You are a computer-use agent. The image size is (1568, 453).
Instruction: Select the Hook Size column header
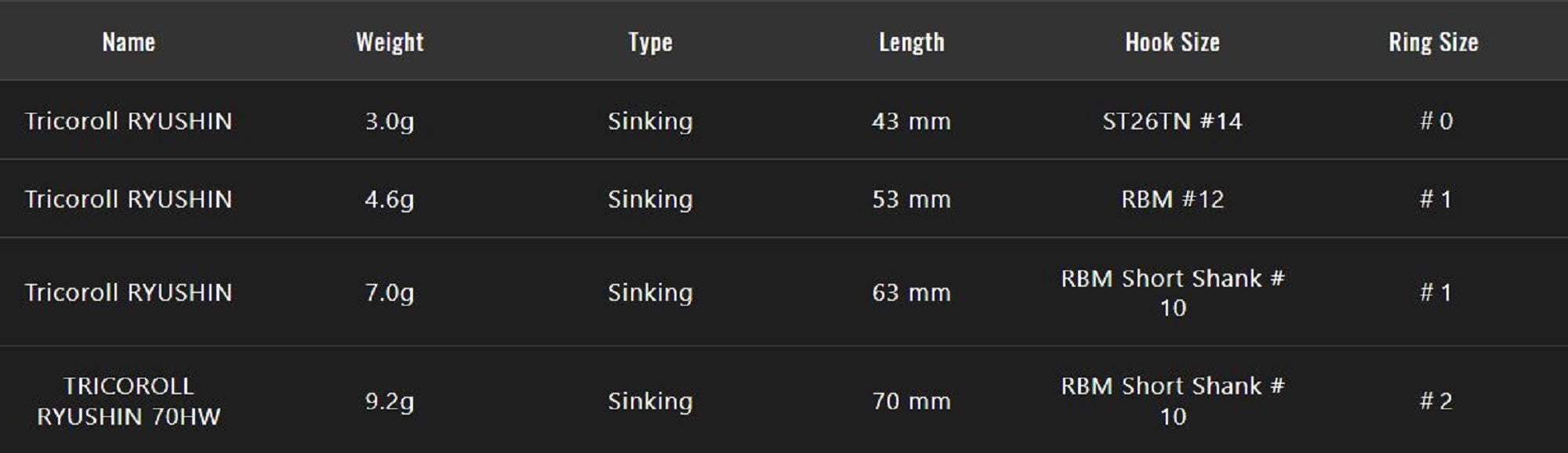coord(1172,42)
